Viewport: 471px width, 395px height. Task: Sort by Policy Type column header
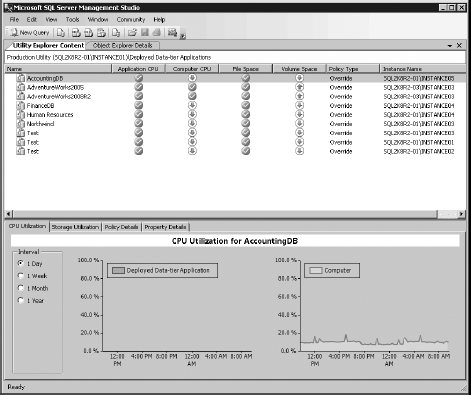pyautogui.click(x=353, y=69)
